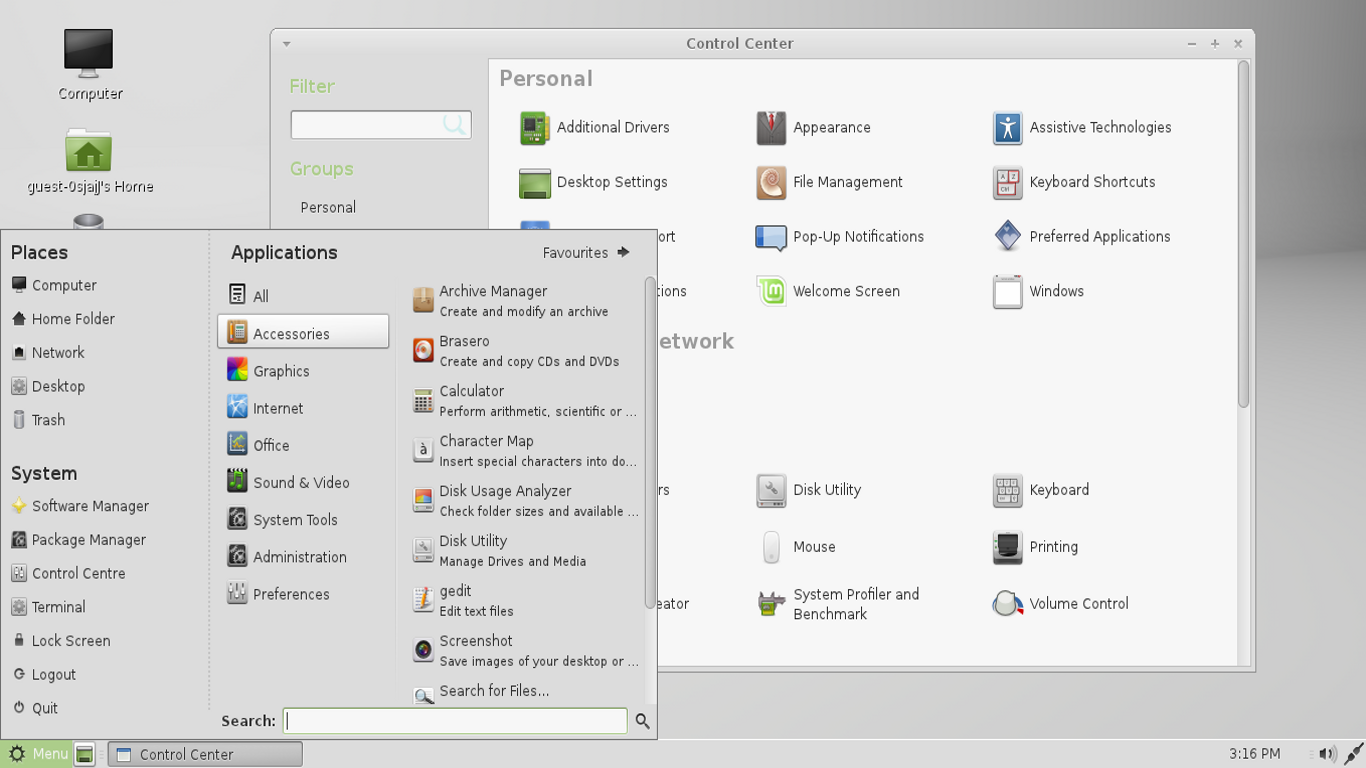
Task: Open Preferred Applications settings
Action: coord(1081,237)
